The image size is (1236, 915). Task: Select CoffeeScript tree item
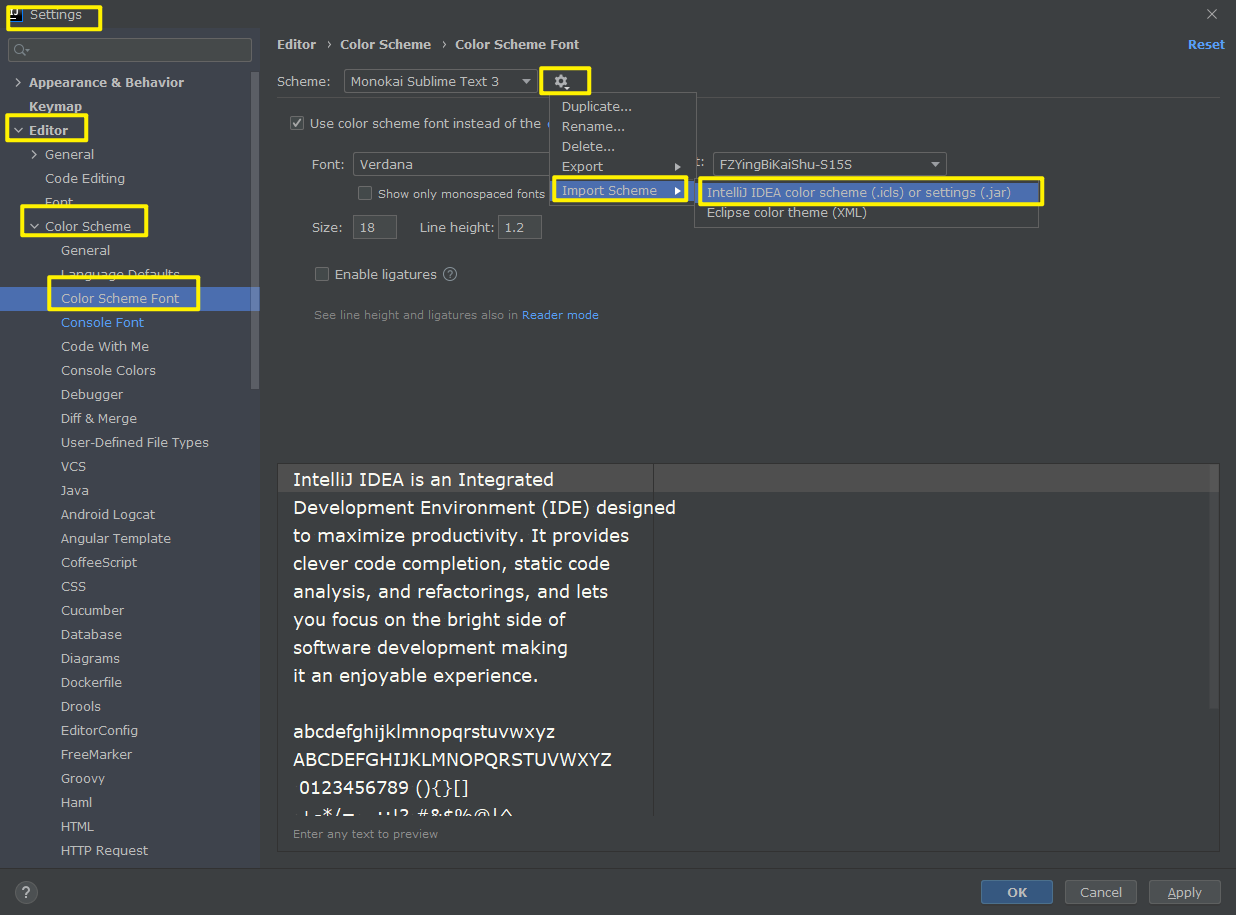coord(99,562)
